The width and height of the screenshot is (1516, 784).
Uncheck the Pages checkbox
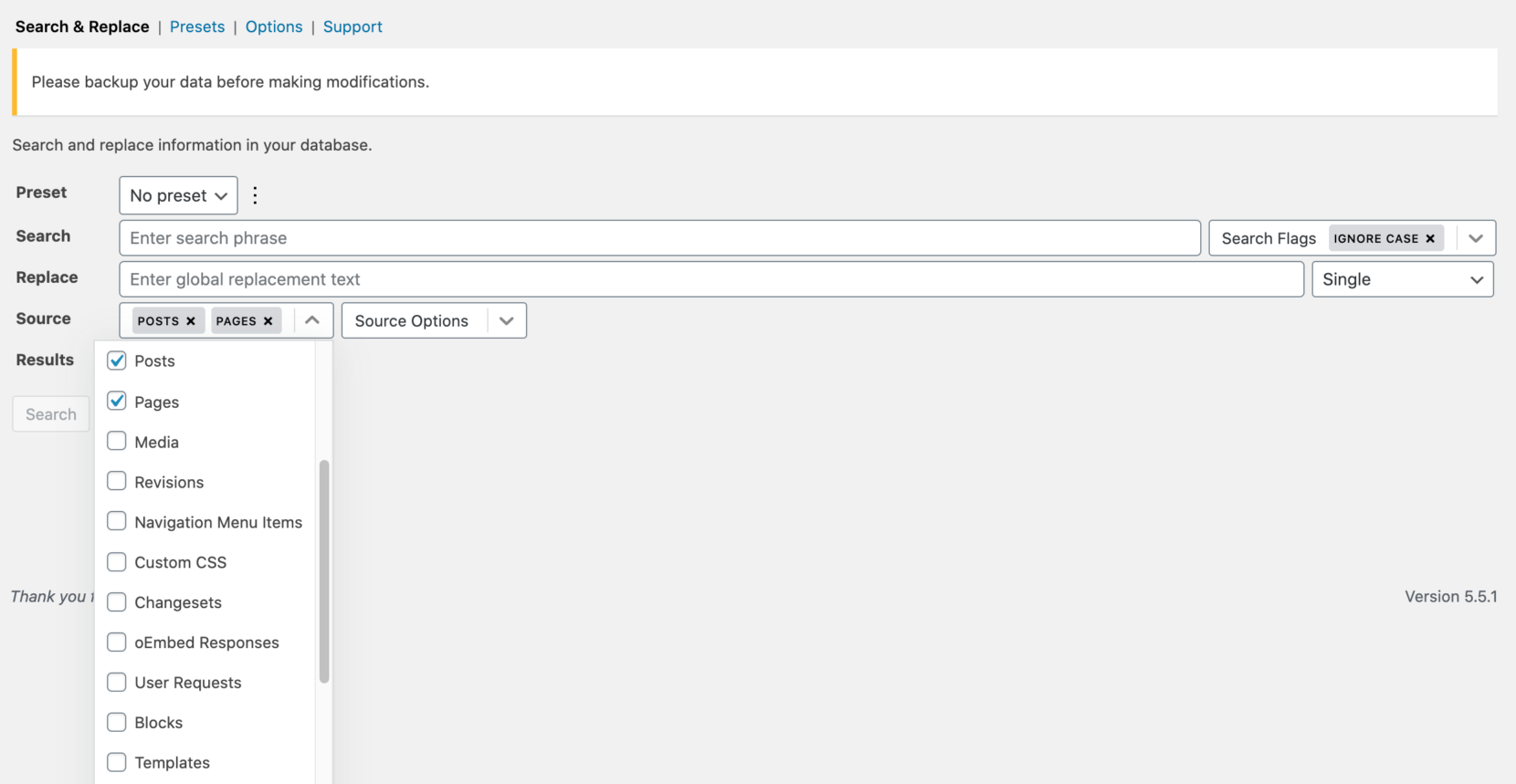click(117, 402)
